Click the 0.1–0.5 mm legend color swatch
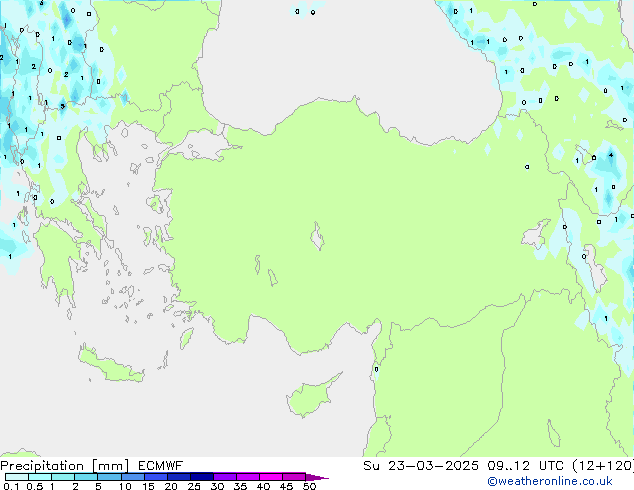 [x=17, y=477]
